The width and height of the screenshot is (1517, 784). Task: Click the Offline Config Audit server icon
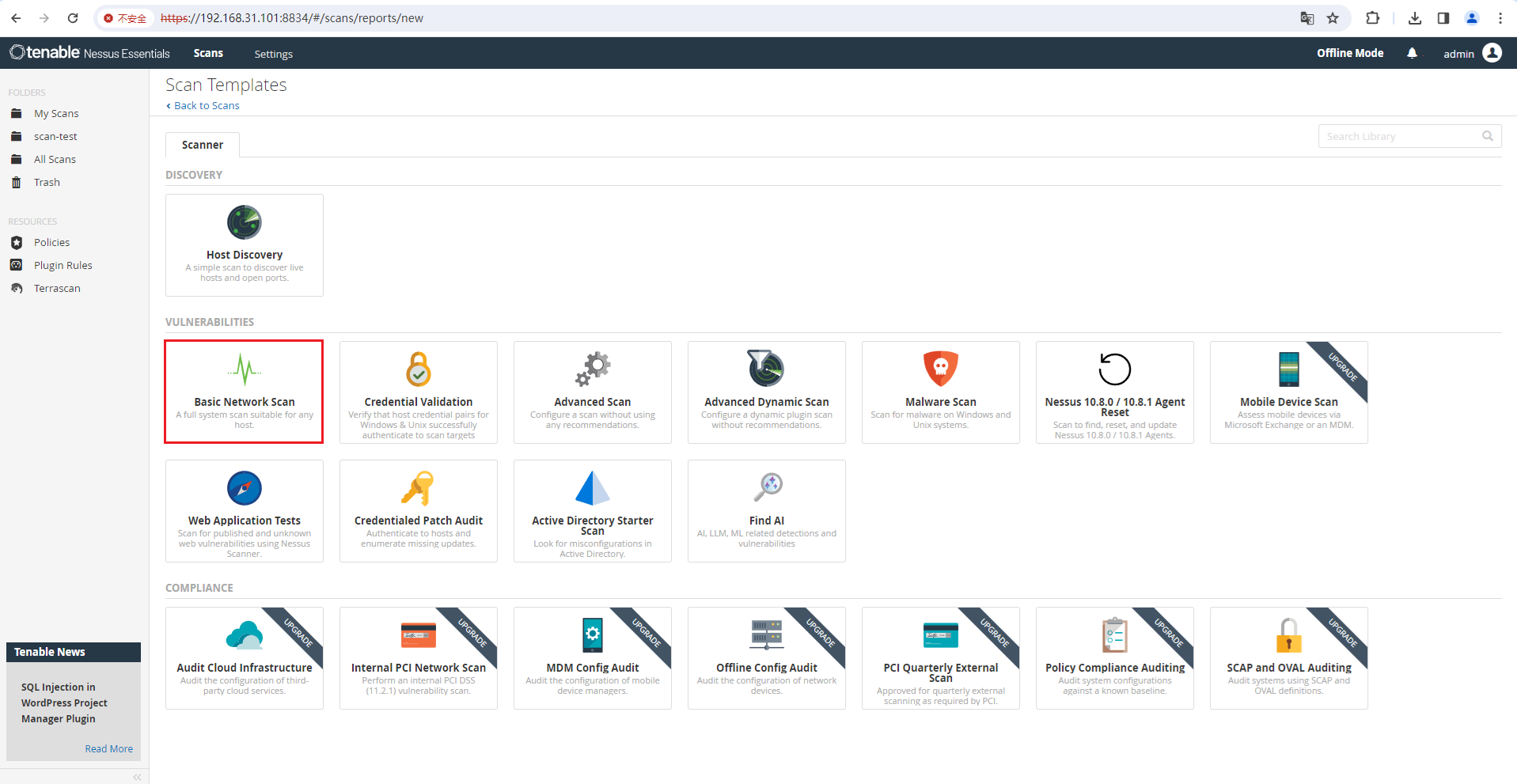tap(767, 635)
